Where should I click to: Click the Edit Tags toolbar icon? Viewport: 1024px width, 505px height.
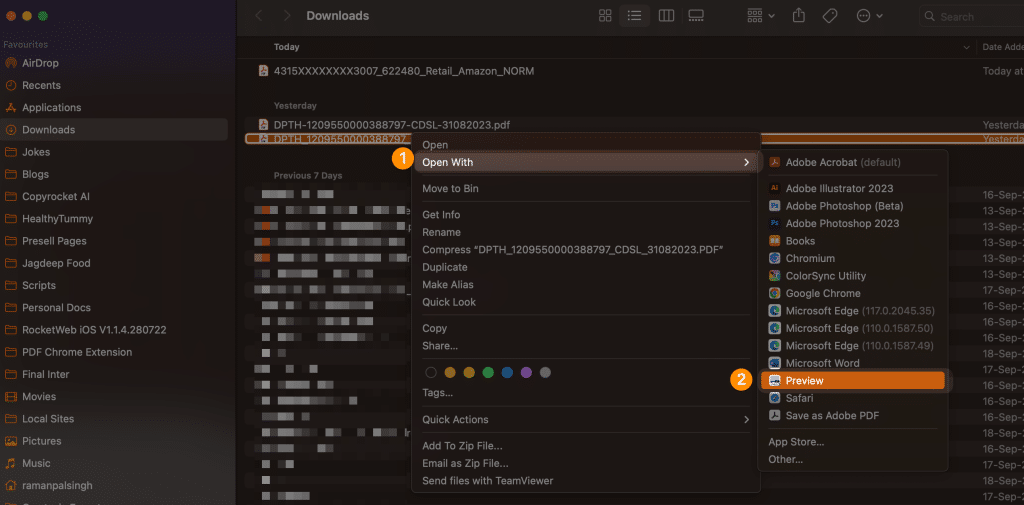pyautogui.click(x=829, y=16)
